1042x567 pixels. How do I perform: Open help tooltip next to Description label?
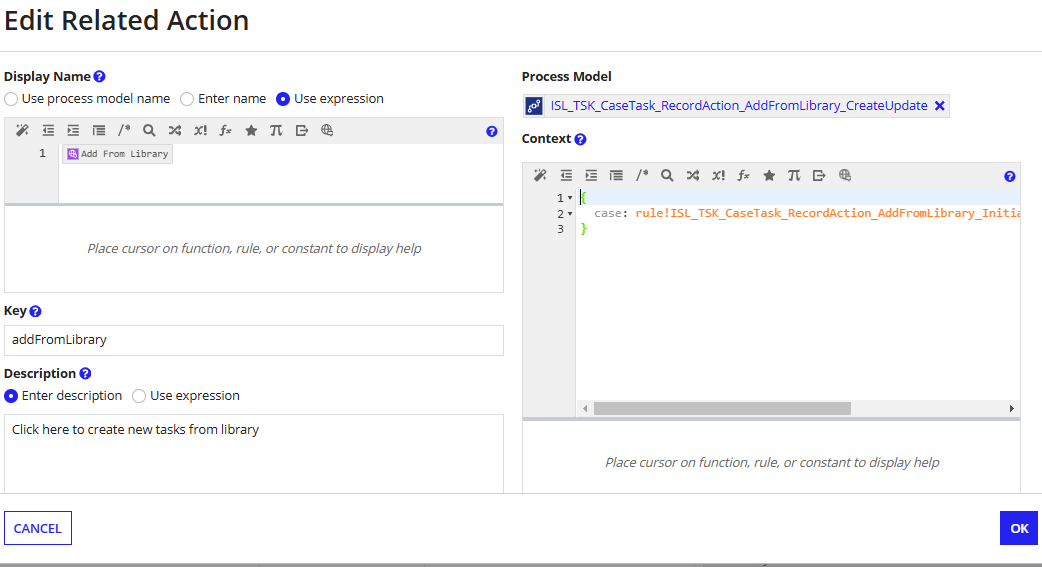[85, 374]
